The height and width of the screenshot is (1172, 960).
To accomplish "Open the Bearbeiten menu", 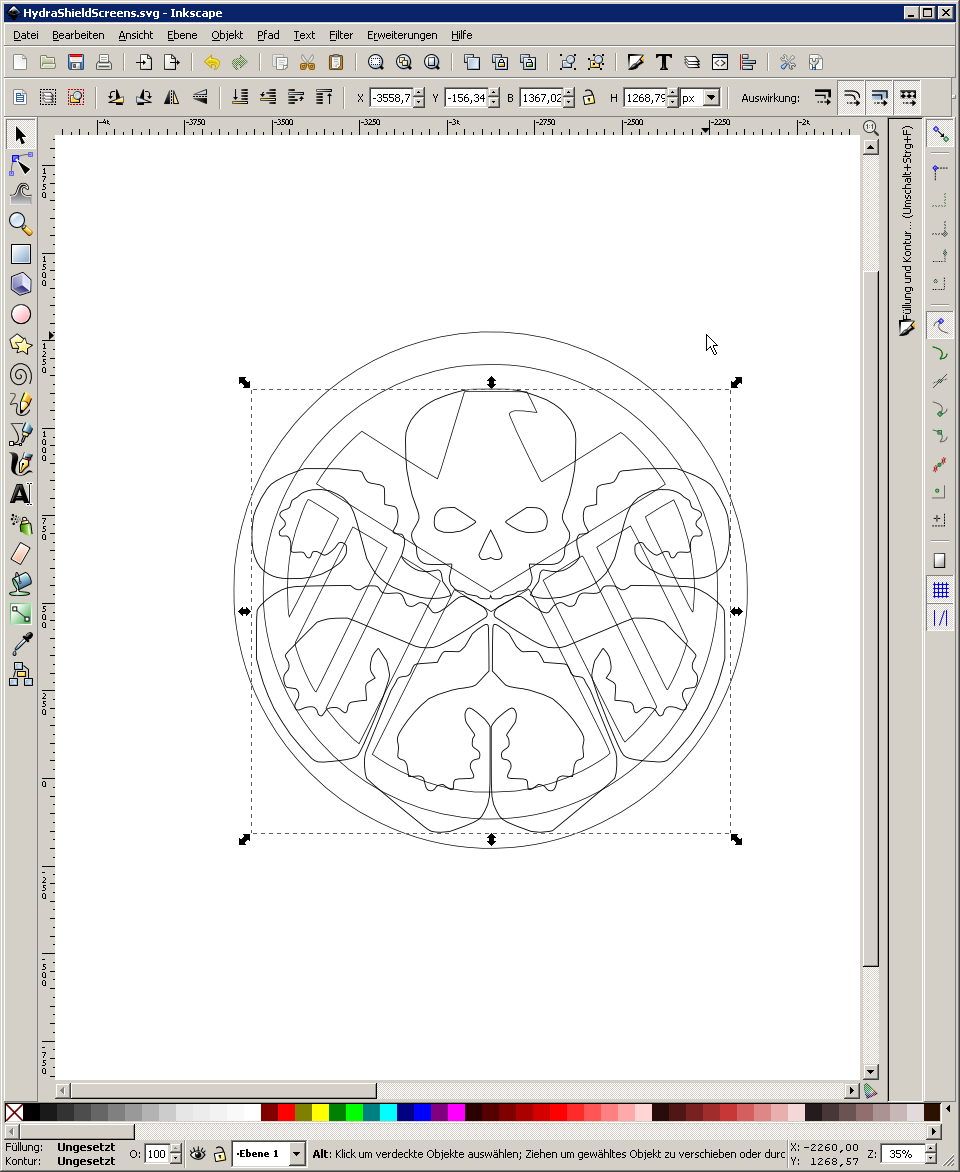I will coord(78,35).
